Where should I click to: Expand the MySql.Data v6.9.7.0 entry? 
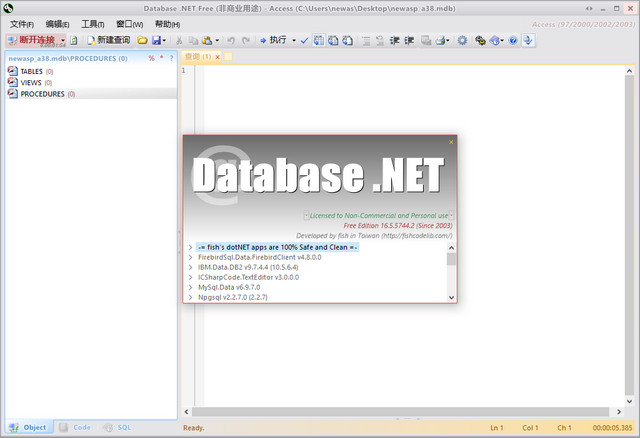click(190, 287)
